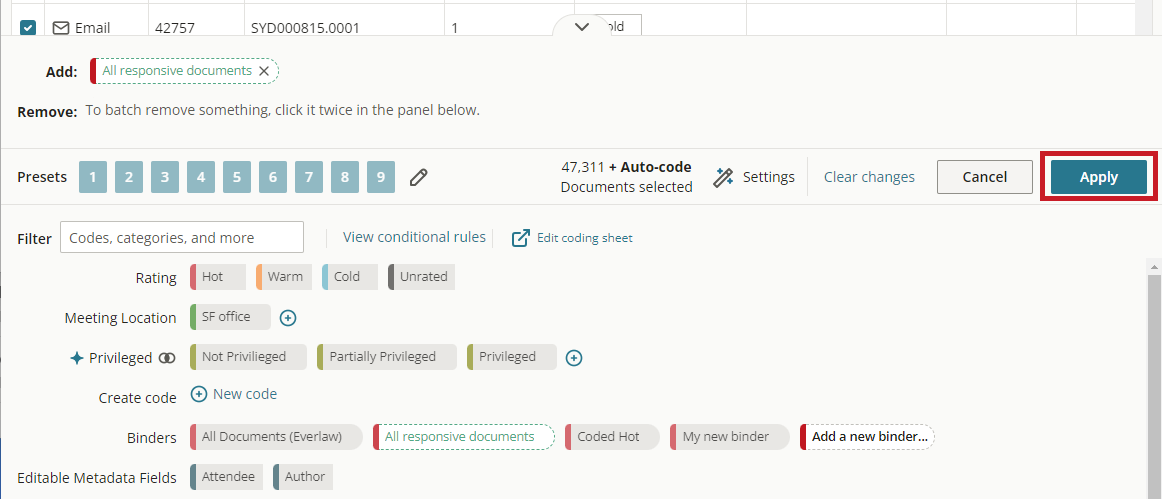This screenshot has width=1162, height=499.
Task: Open the Auto-code Settings wand icon
Action: point(723,177)
